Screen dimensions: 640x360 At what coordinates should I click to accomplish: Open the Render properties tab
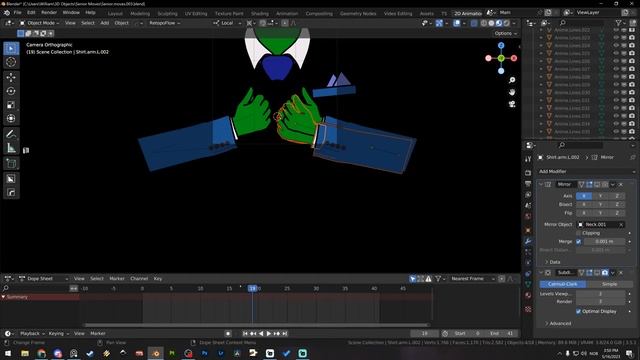528,173
